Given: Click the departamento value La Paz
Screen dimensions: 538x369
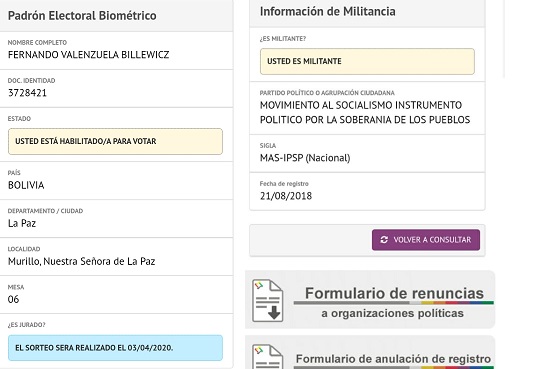Looking at the screenshot, I should pos(22,223).
